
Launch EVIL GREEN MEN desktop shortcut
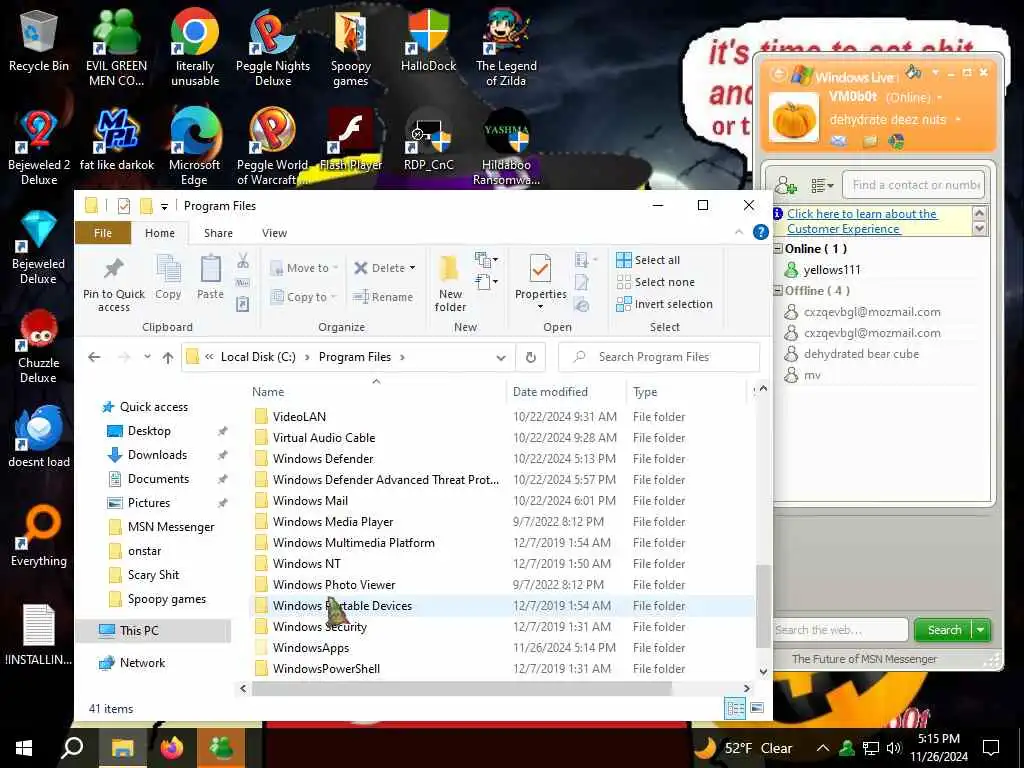(116, 49)
